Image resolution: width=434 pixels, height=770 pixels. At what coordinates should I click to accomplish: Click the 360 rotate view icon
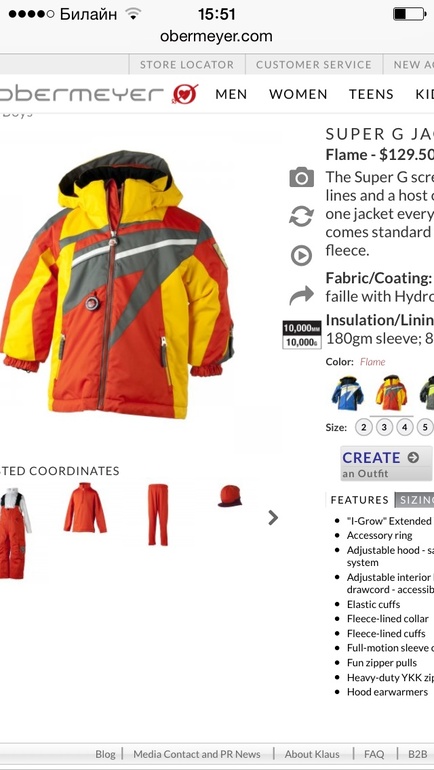301,217
